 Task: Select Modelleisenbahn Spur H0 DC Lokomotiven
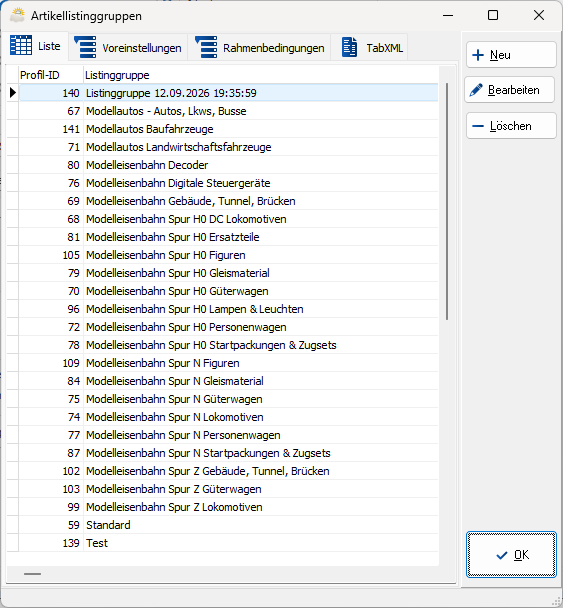(x=228, y=219)
